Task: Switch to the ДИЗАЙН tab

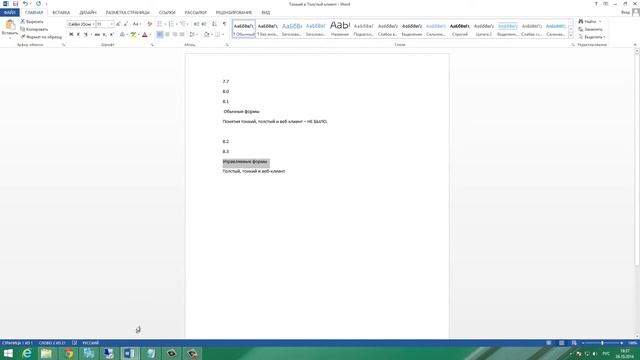Action: [88, 12]
